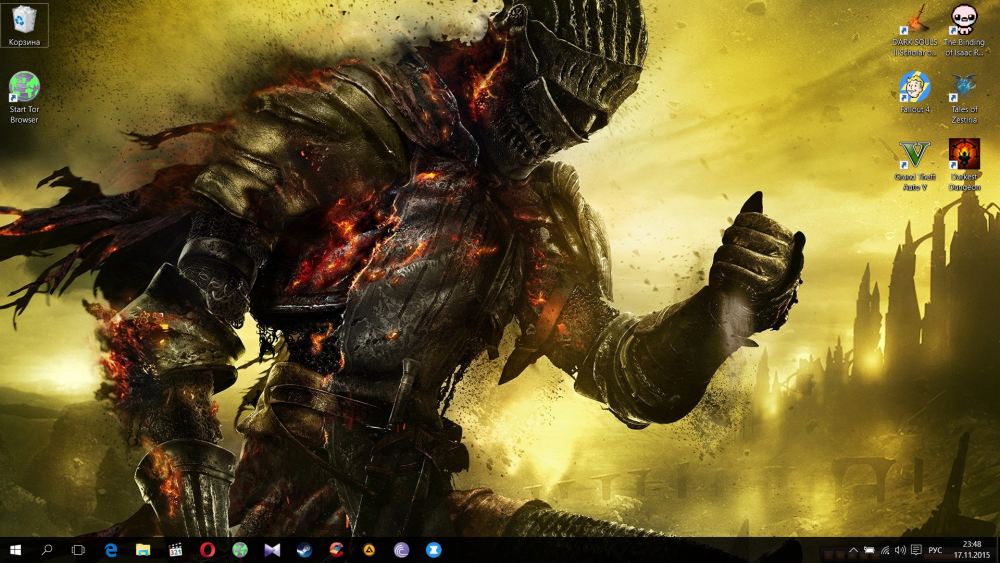Image resolution: width=1000 pixels, height=563 pixels.
Task: Select the Grand Theft Auto V shortcut
Action: [915, 166]
